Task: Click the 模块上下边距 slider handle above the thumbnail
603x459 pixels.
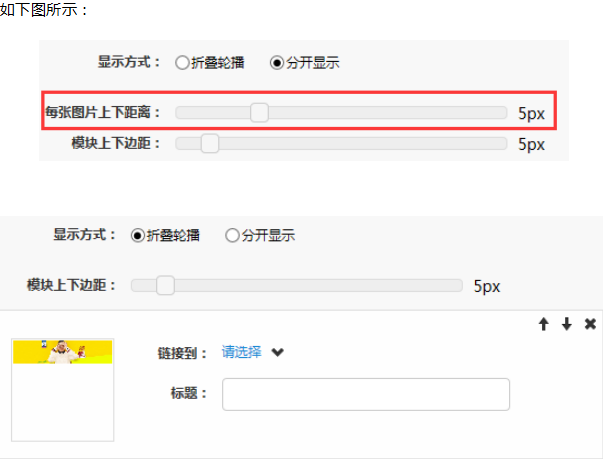Action: (166, 286)
